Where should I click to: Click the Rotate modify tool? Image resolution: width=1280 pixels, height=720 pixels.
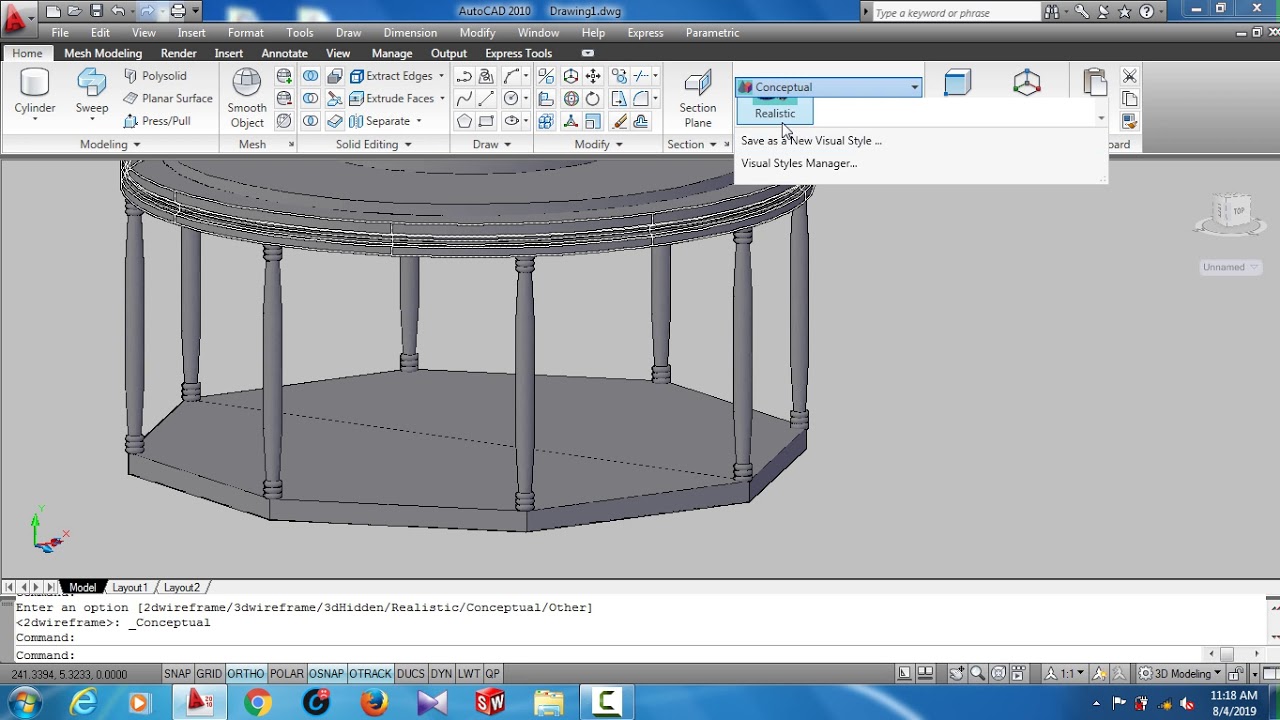coord(593,98)
